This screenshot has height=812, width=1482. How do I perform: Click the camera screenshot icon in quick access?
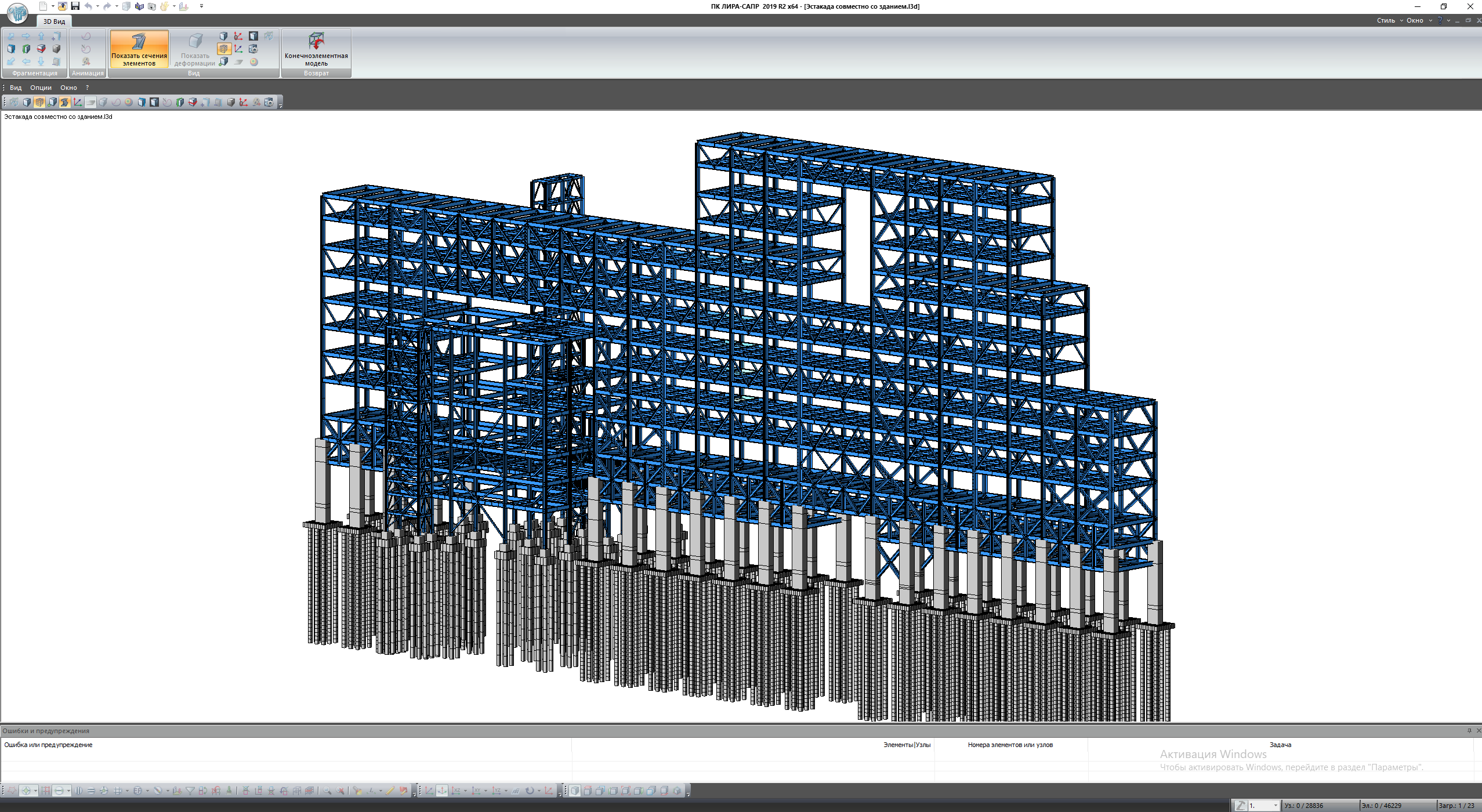tap(152, 6)
